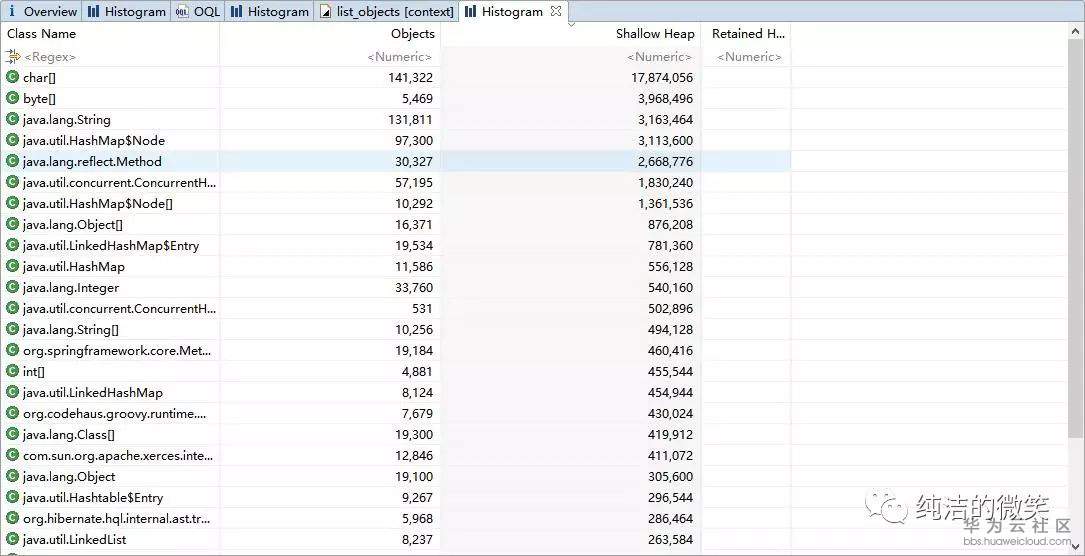Viewport: 1085px width, 556px height.
Task: Click the shallow heap value 3,968,496
Action: (x=665, y=98)
